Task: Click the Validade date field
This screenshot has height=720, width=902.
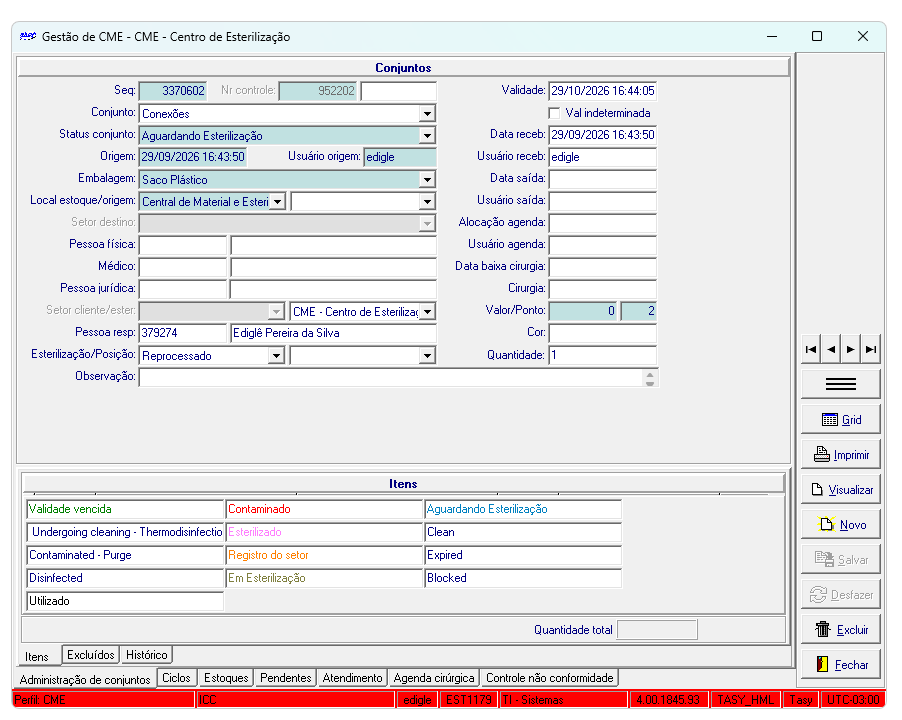Action: [602, 91]
